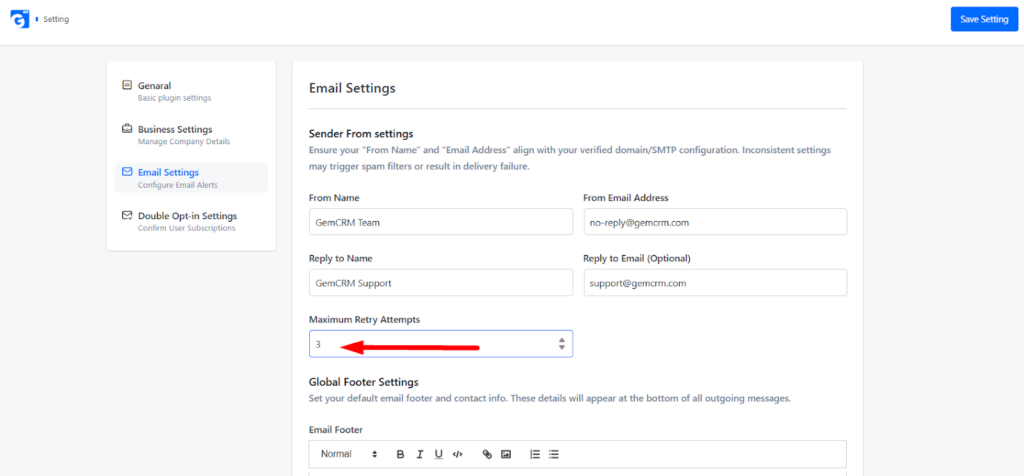This screenshot has width=1024, height=476.
Task: Click the Email Footer label
Action: (x=336, y=430)
